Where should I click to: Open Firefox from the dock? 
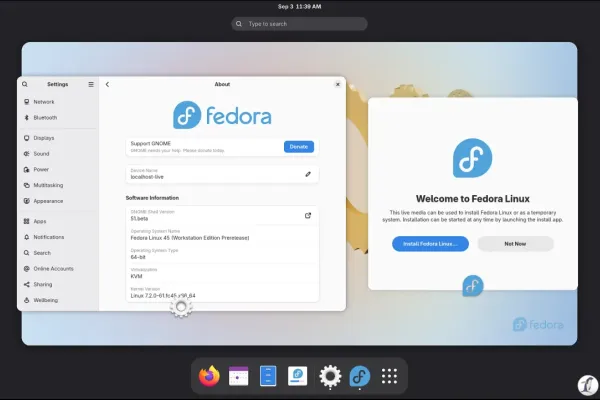coord(209,376)
